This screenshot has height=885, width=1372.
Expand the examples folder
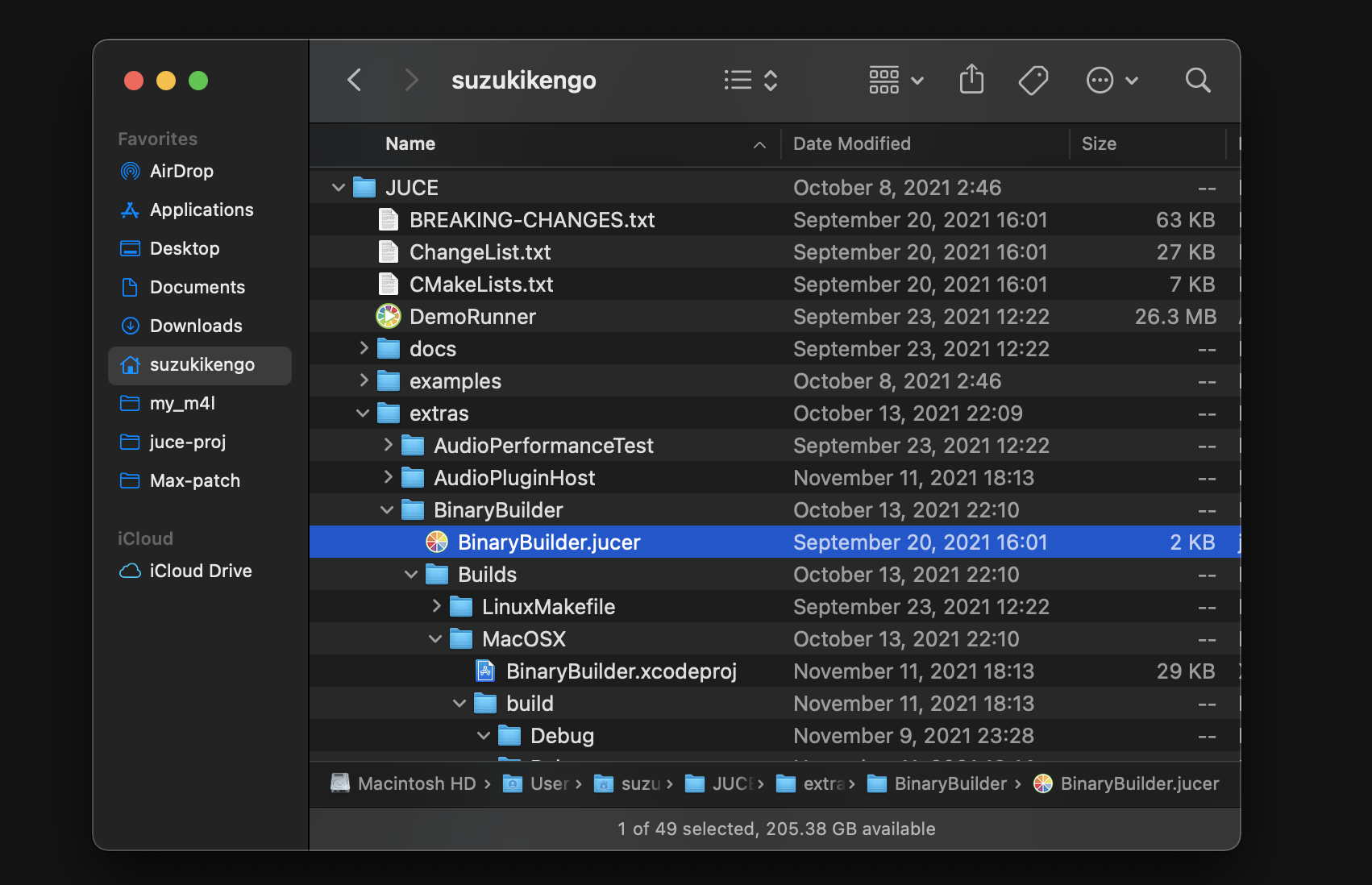364,380
